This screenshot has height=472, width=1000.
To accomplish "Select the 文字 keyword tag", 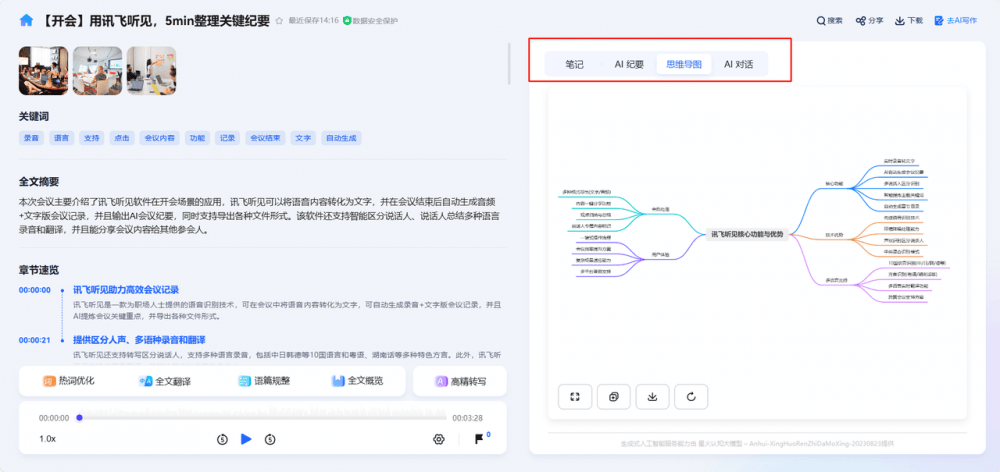I will click(x=304, y=138).
